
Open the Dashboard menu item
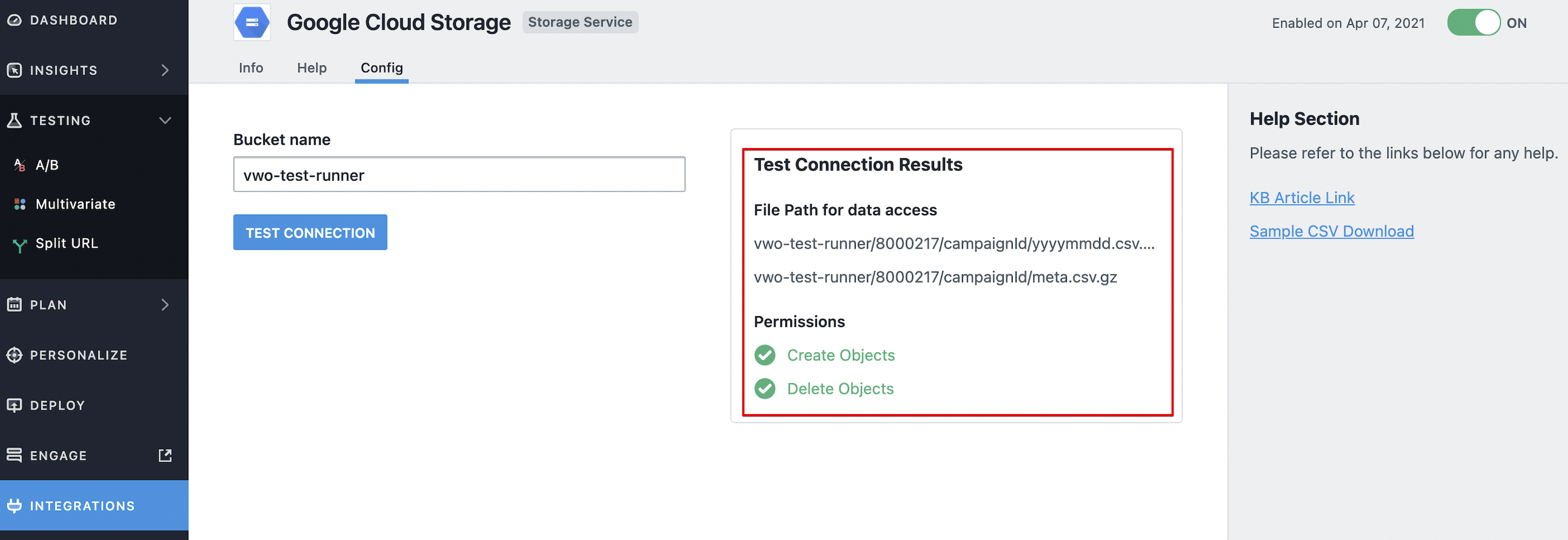point(94,20)
